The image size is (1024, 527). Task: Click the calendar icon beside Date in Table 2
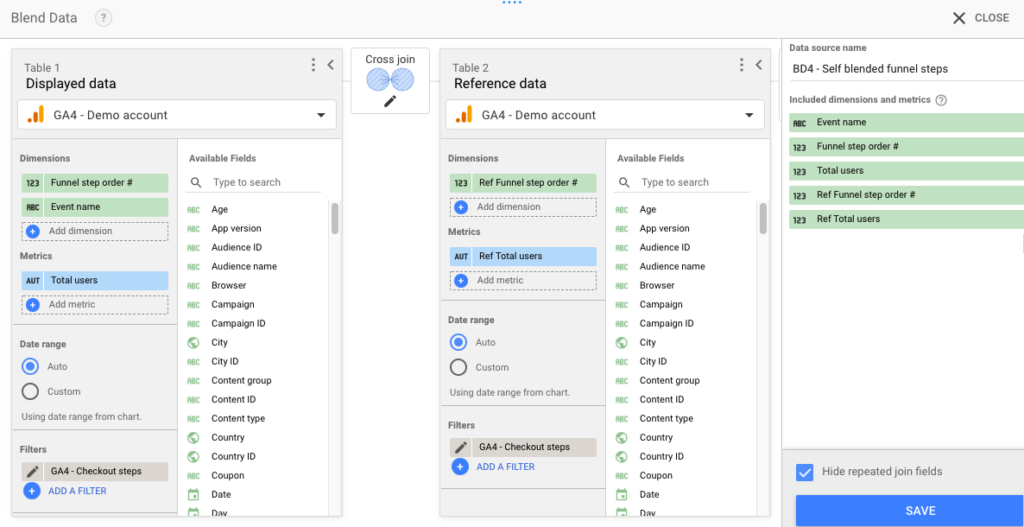622,494
